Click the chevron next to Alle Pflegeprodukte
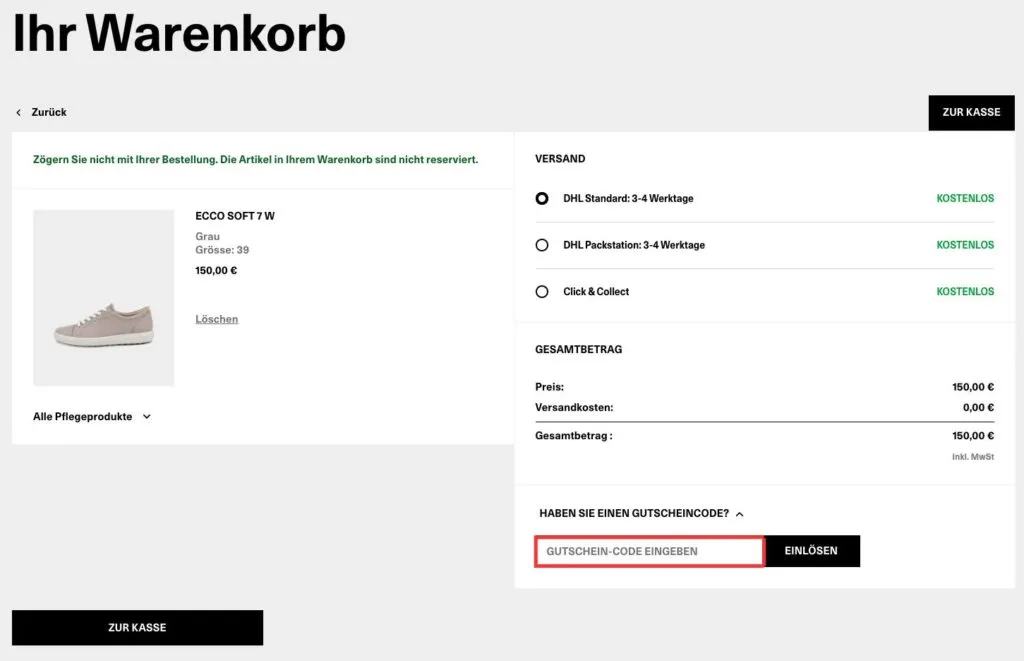The image size is (1024, 661). (x=146, y=417)
